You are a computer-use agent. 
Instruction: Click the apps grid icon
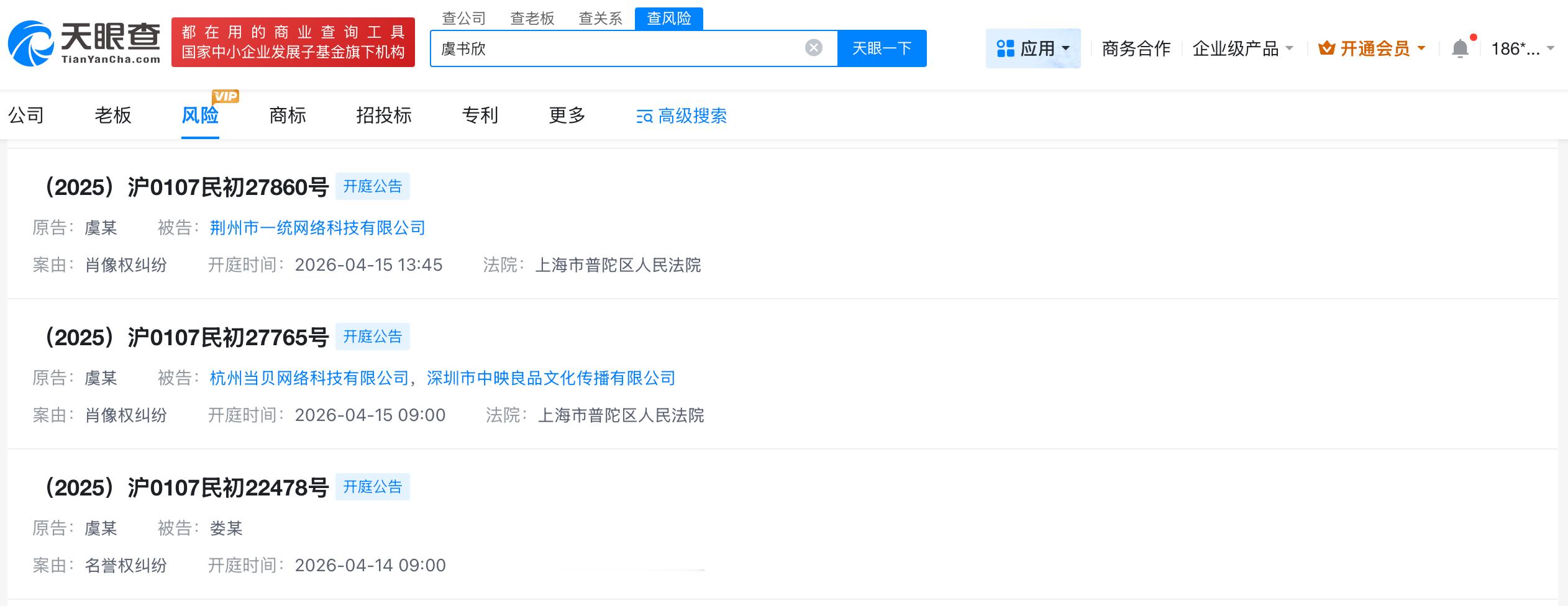(1005, 48)
